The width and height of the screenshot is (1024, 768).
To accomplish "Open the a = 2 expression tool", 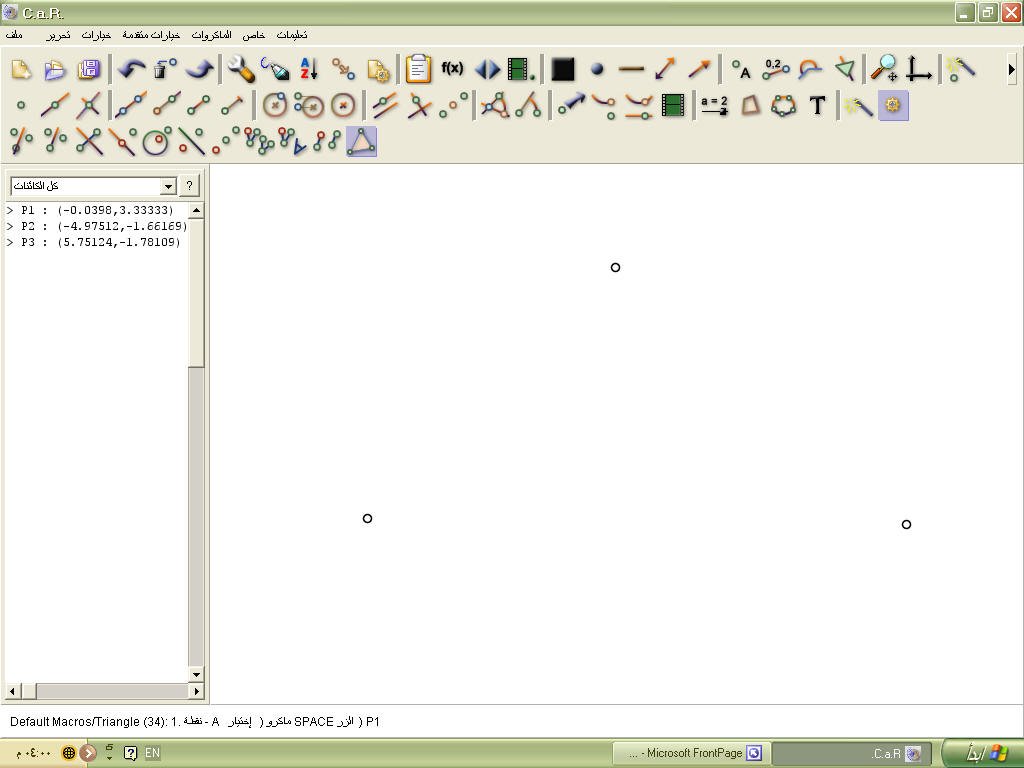I will [x=714, y=105].
